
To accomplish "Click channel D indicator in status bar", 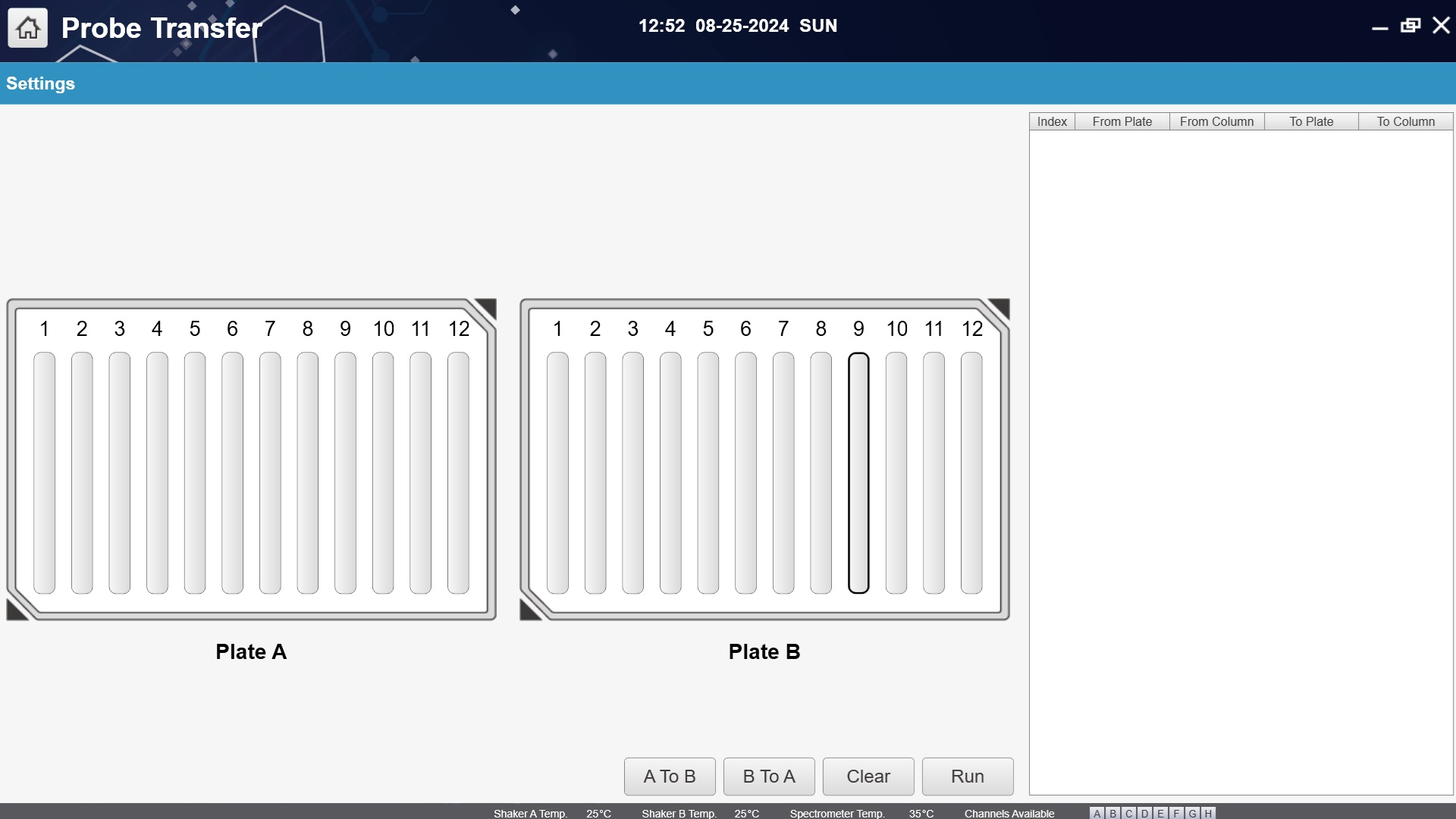I will (1145, 813).
